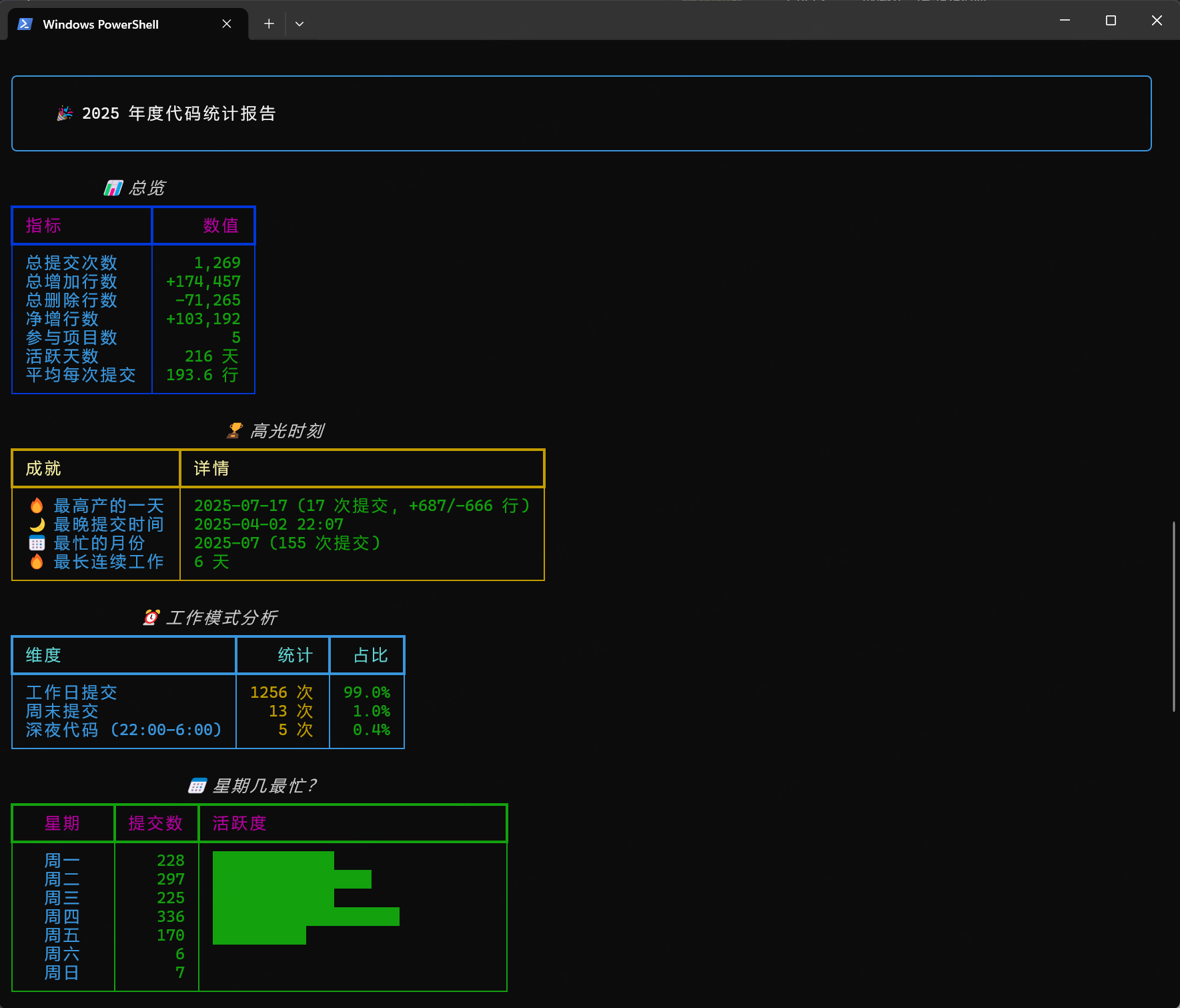Open the new tab profile dropdown chevron
Image resolution: width=1180 pixels, height=1008 pixels.
[x=300, y=24]
